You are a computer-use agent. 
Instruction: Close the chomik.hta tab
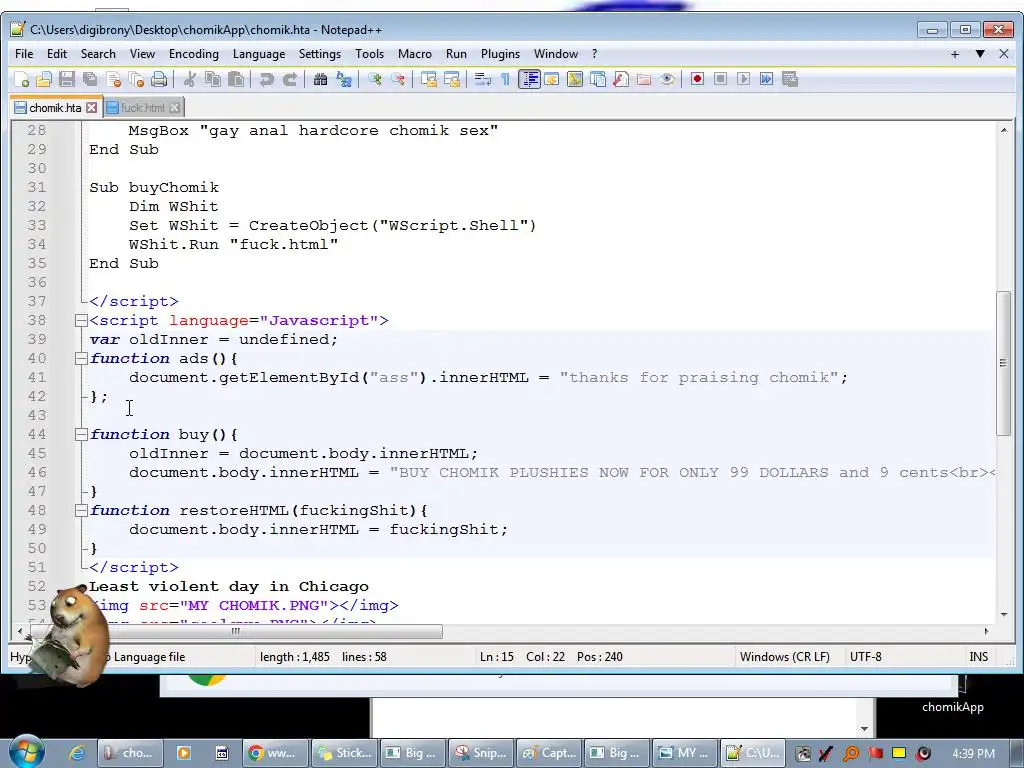coord(91,108)
